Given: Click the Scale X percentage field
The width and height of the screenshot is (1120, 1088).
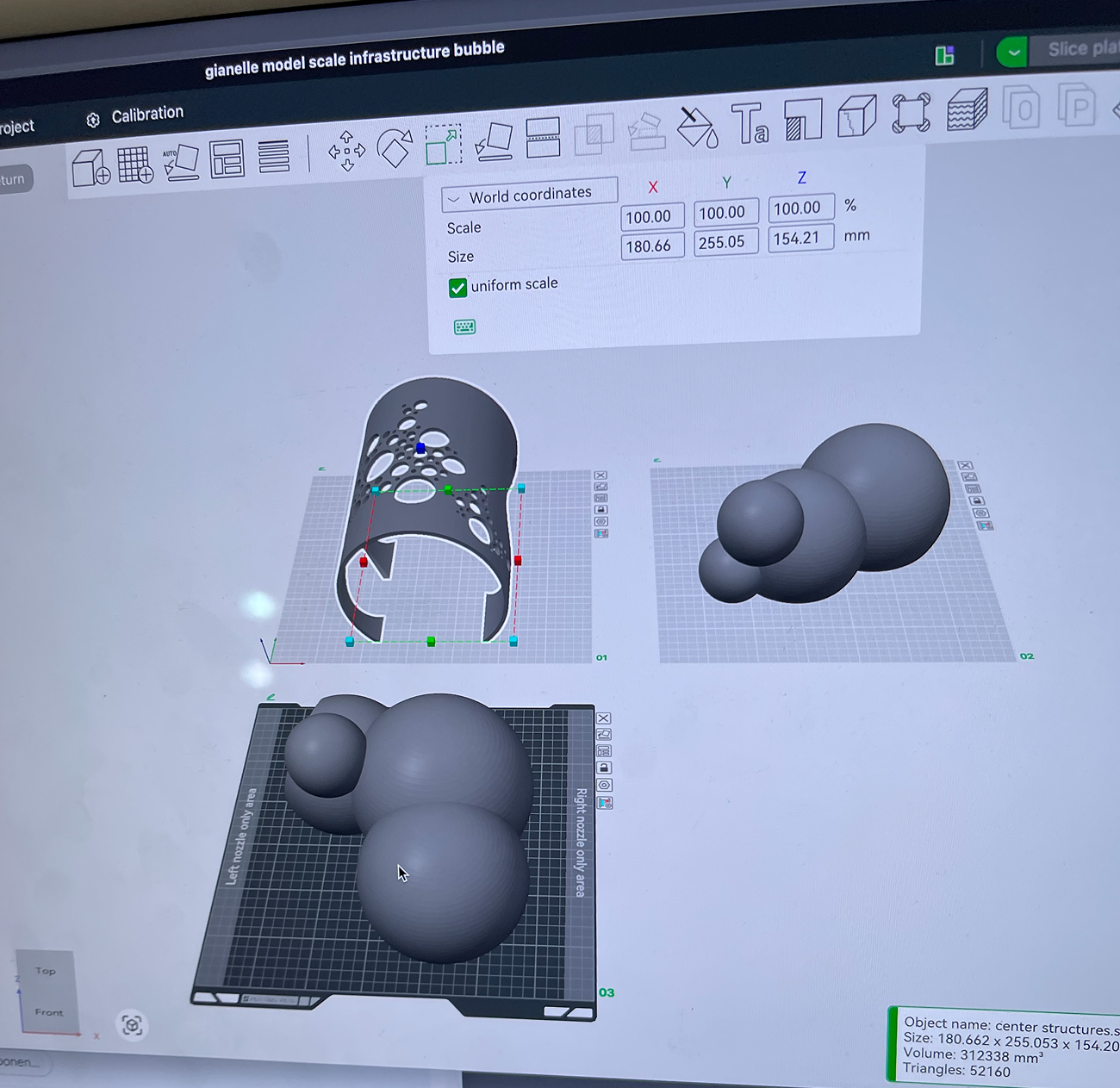Looking at the screenshot, I should pos(652,216).
